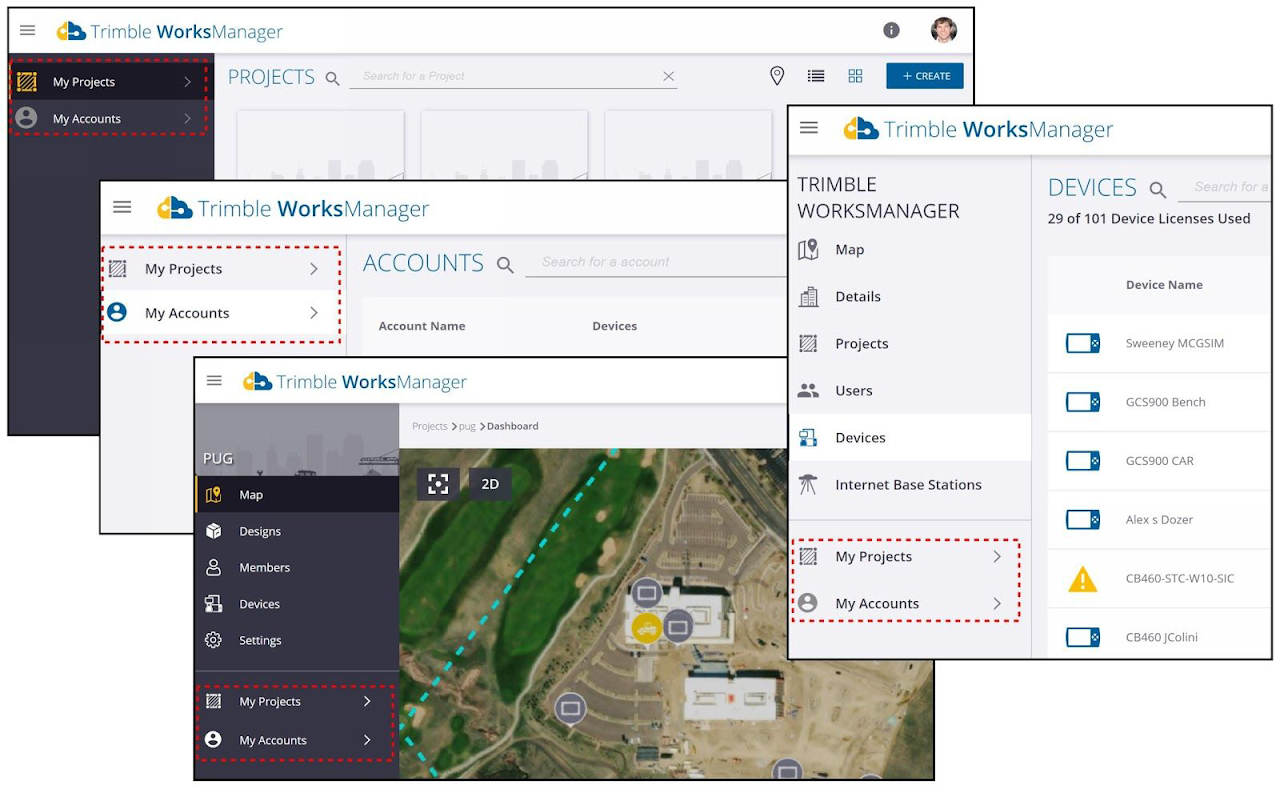Screen dimensions: 1280x793
Task: Open Projects in Devices window sidebar
Action: coord(909,344)
